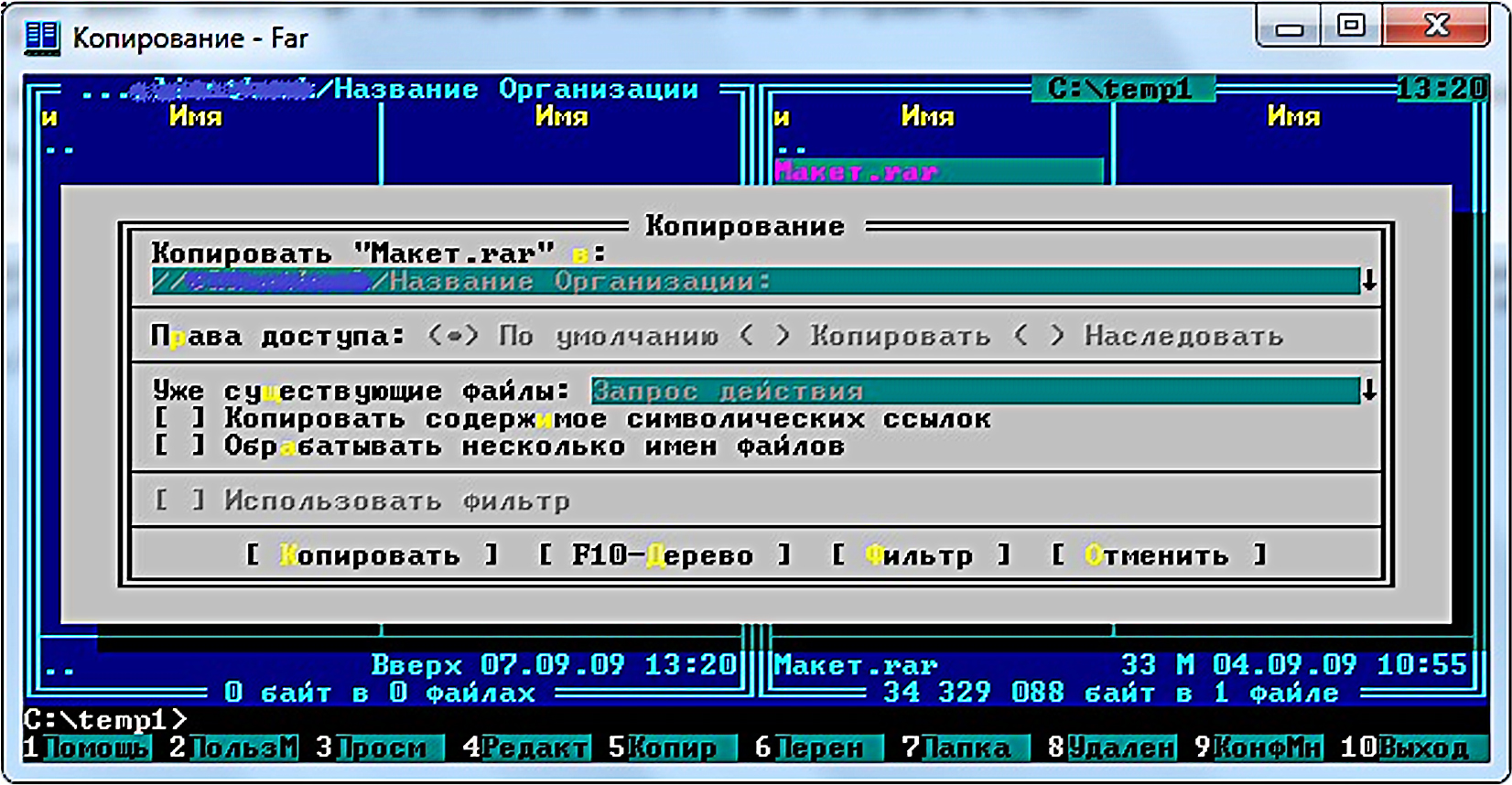Click the 'Копирование' dialog title
Screen dimensions: 1512x785
745,226
